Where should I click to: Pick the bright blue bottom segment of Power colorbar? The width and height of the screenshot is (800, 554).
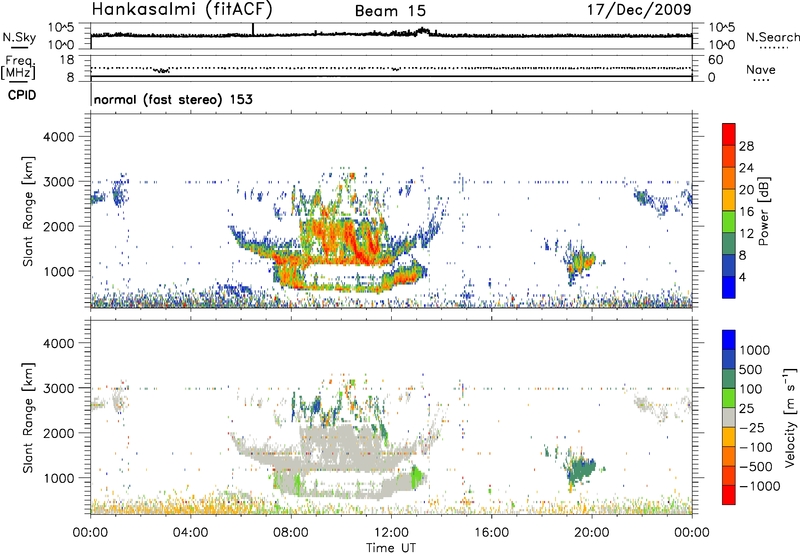729,287
